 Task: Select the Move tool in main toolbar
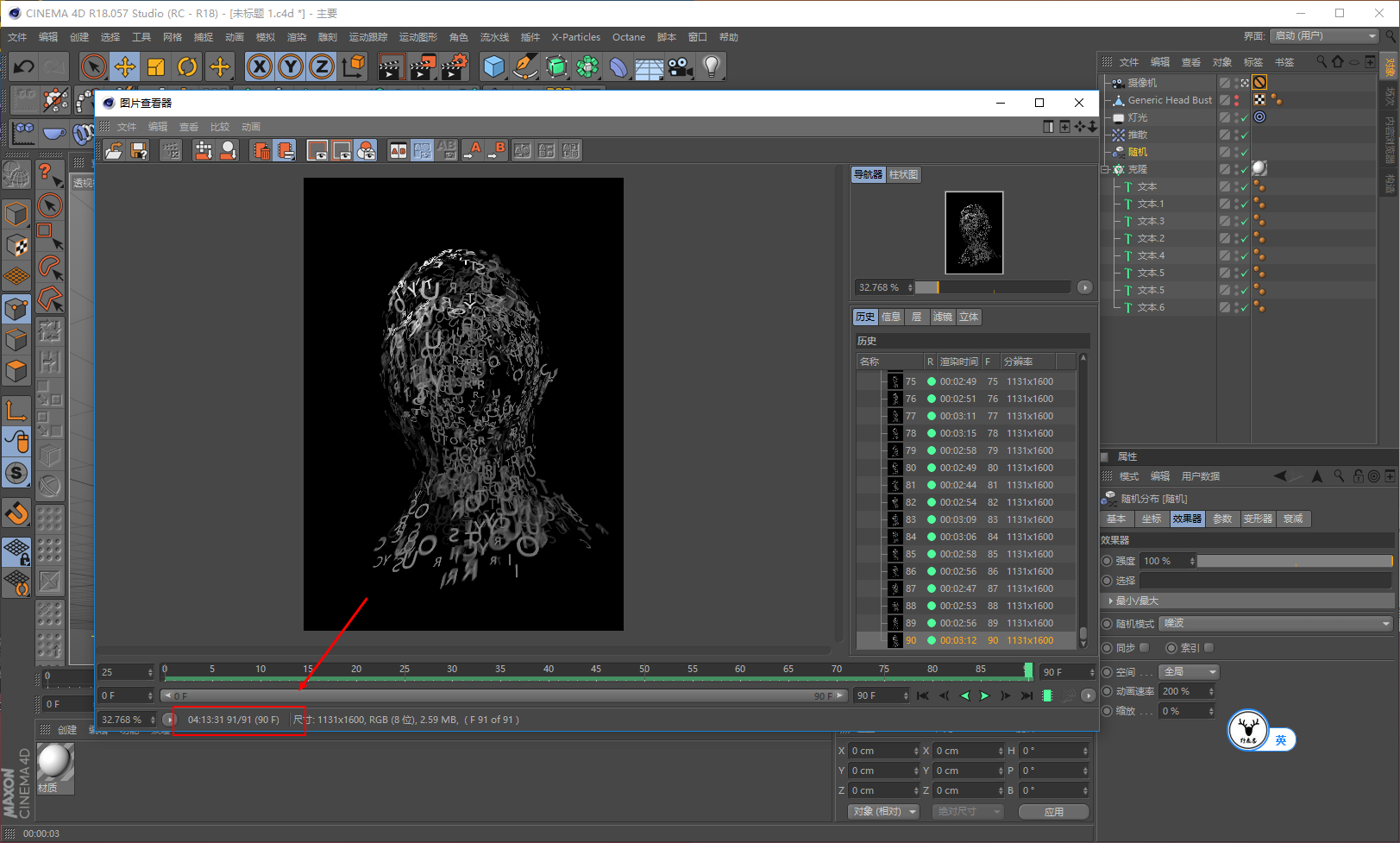click(125, 66)
